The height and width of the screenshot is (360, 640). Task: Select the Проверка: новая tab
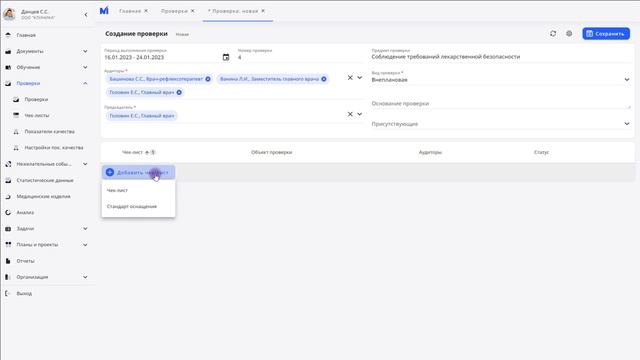[x=233, y=11]
